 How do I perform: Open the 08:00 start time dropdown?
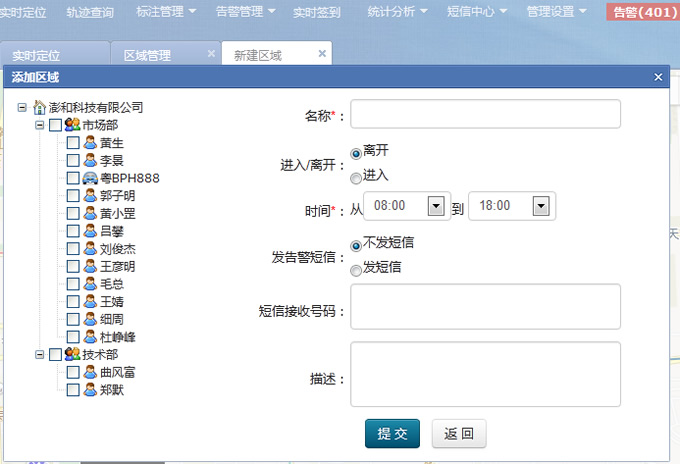(435, 206)
